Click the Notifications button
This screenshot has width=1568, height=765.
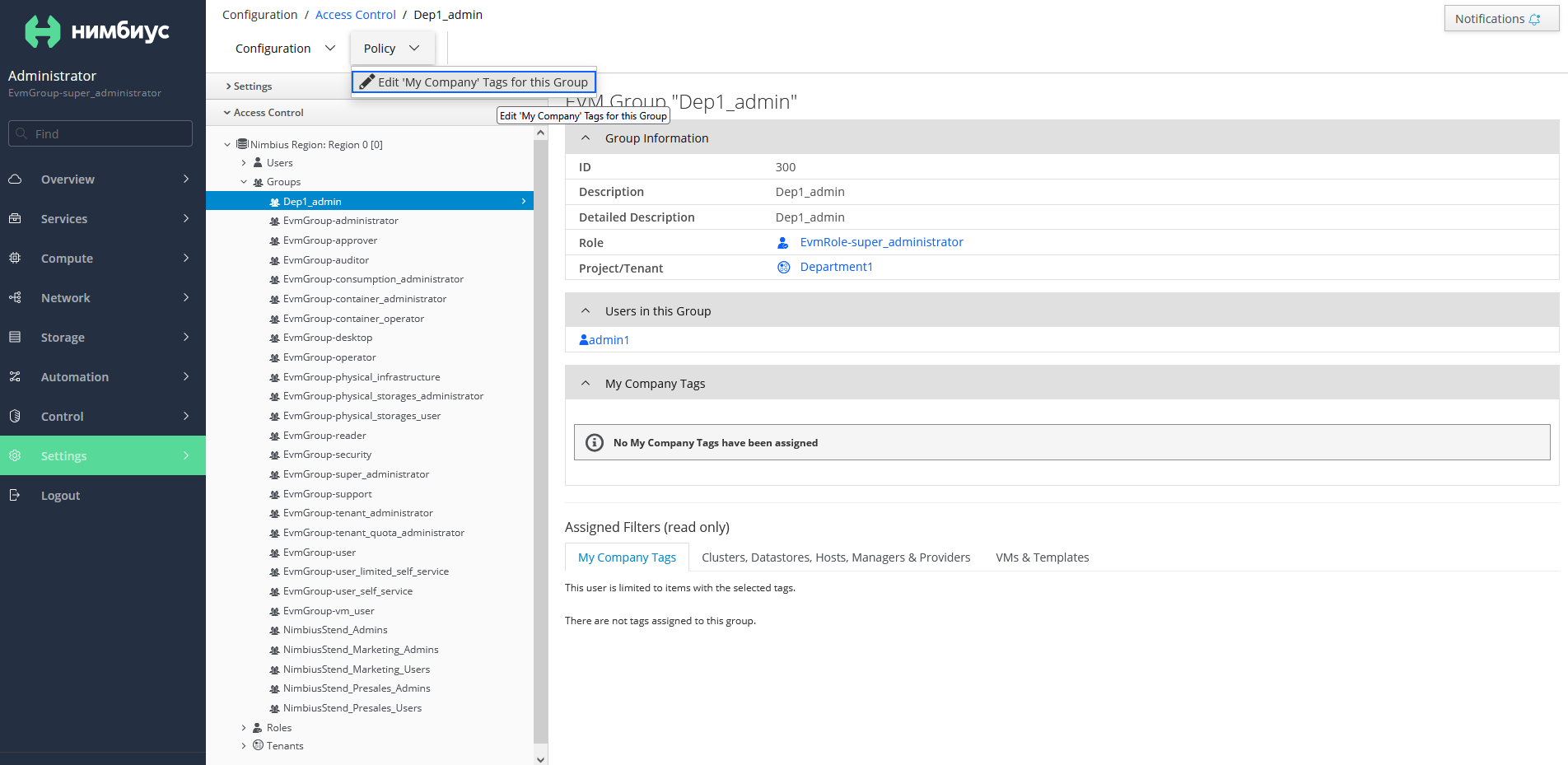click(1501, 19)
